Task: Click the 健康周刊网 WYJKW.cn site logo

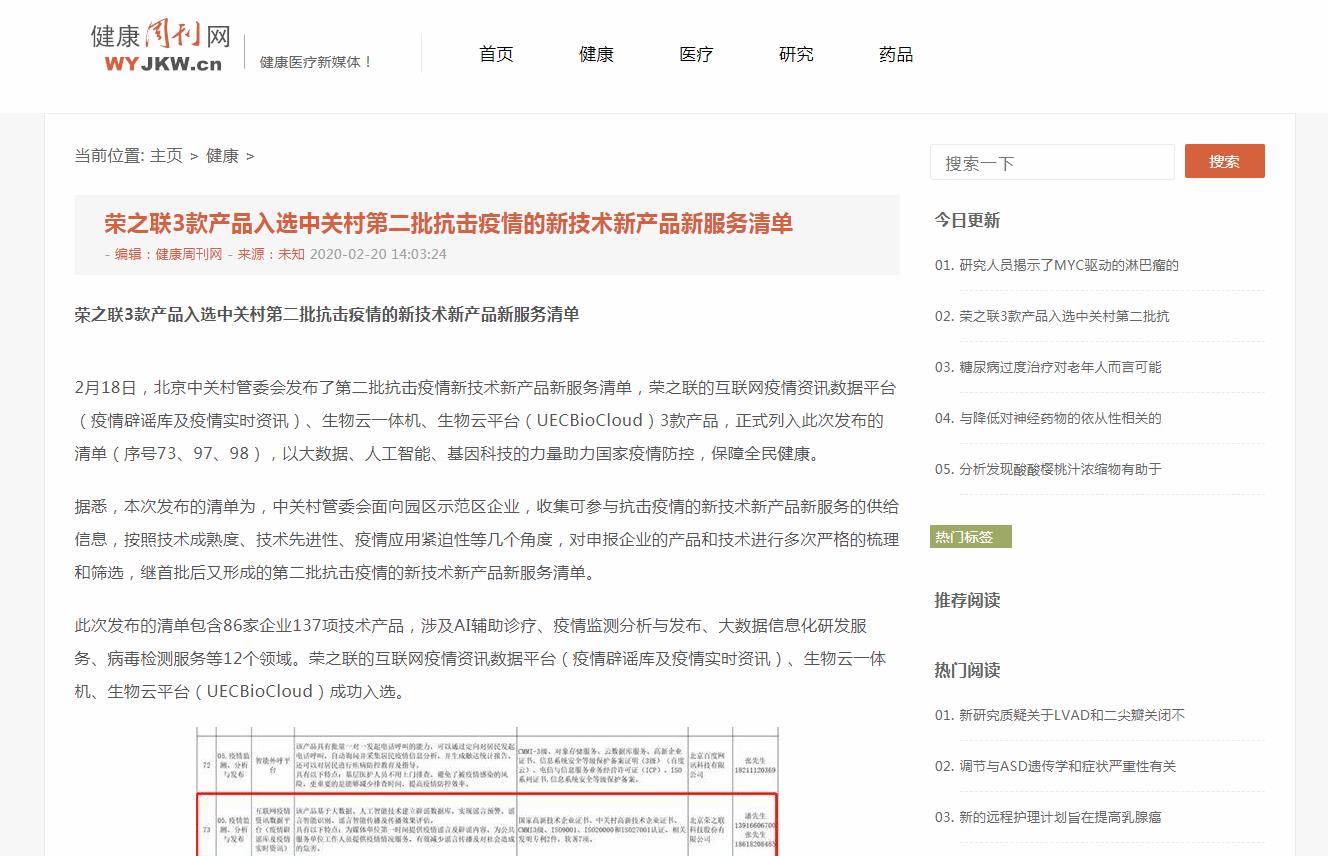Action: click(160, 48)
